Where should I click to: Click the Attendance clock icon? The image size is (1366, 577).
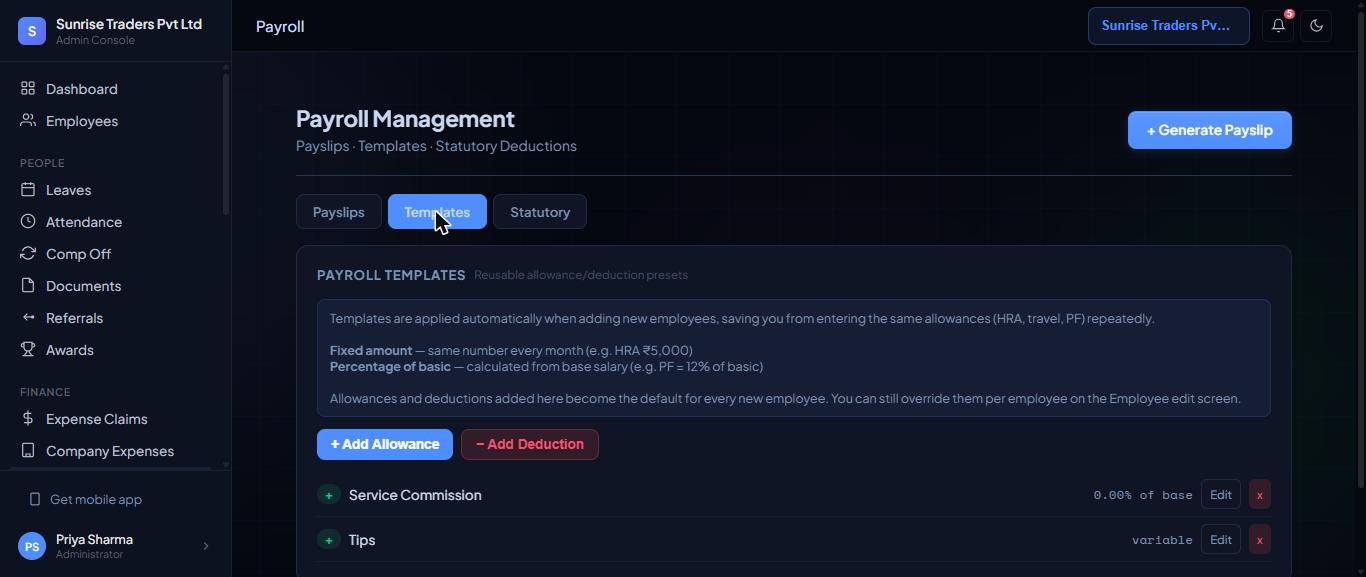point(28,222)
